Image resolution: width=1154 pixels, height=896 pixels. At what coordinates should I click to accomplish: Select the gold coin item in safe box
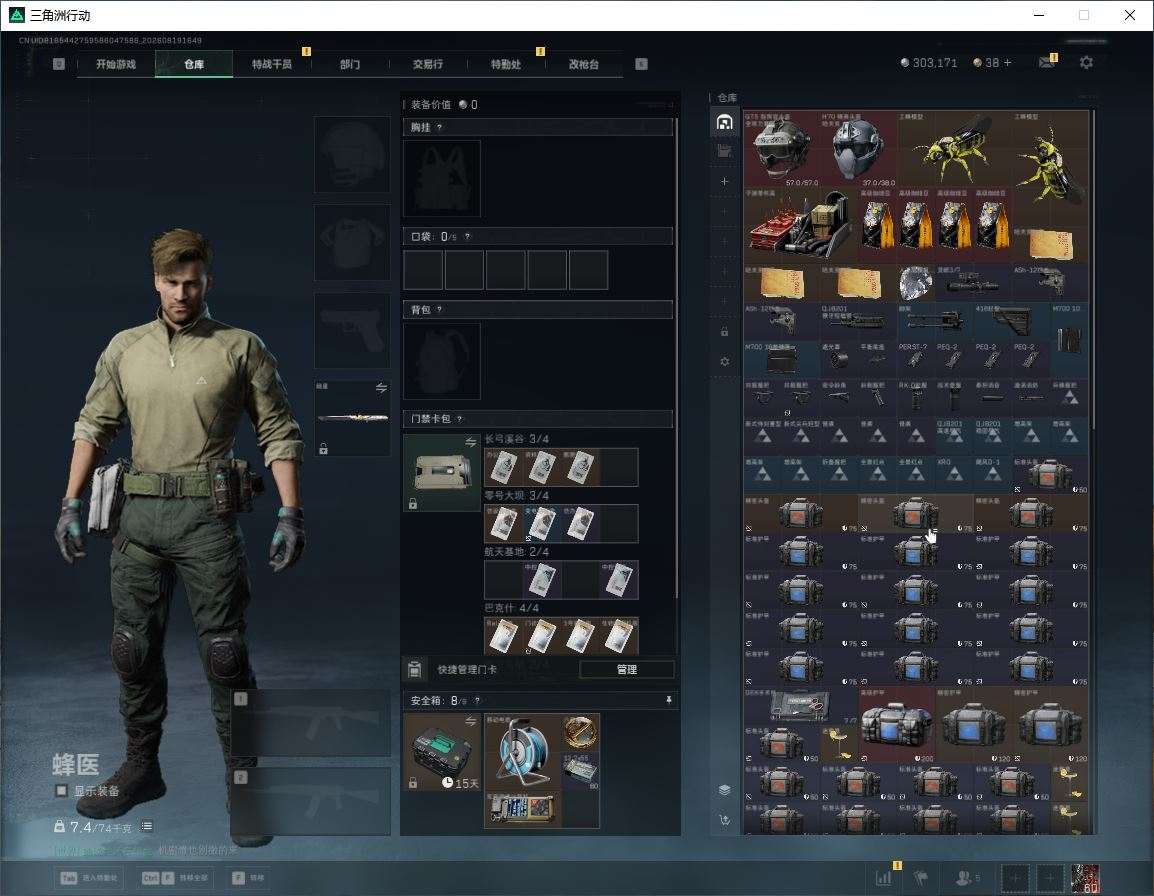pyautogui.click(x=580, y=733)
